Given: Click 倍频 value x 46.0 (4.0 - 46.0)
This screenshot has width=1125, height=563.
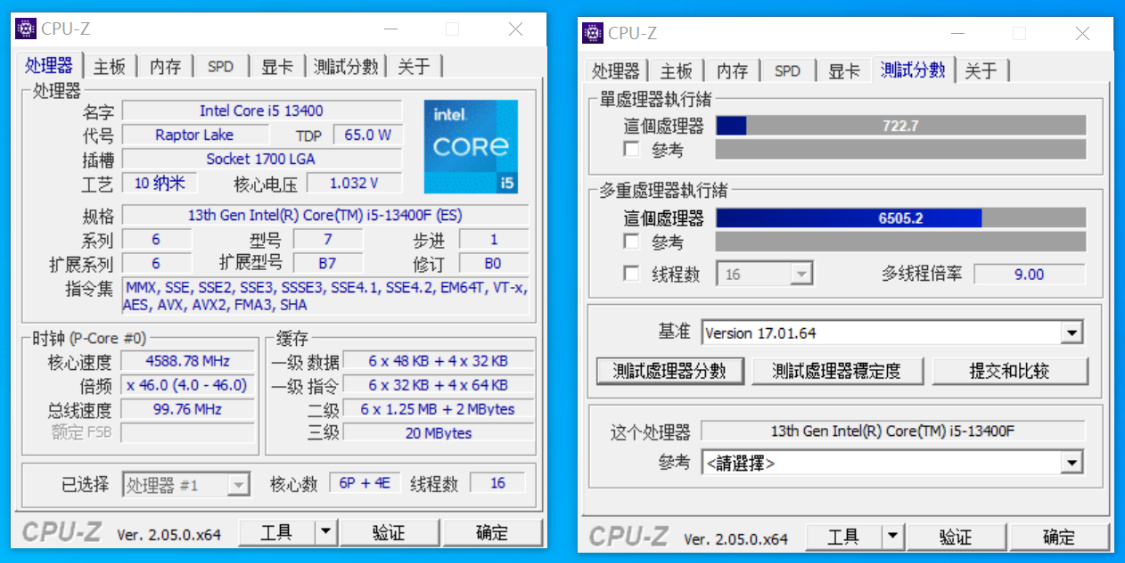Looking at the screenshot, I should [x=187, y=385].
